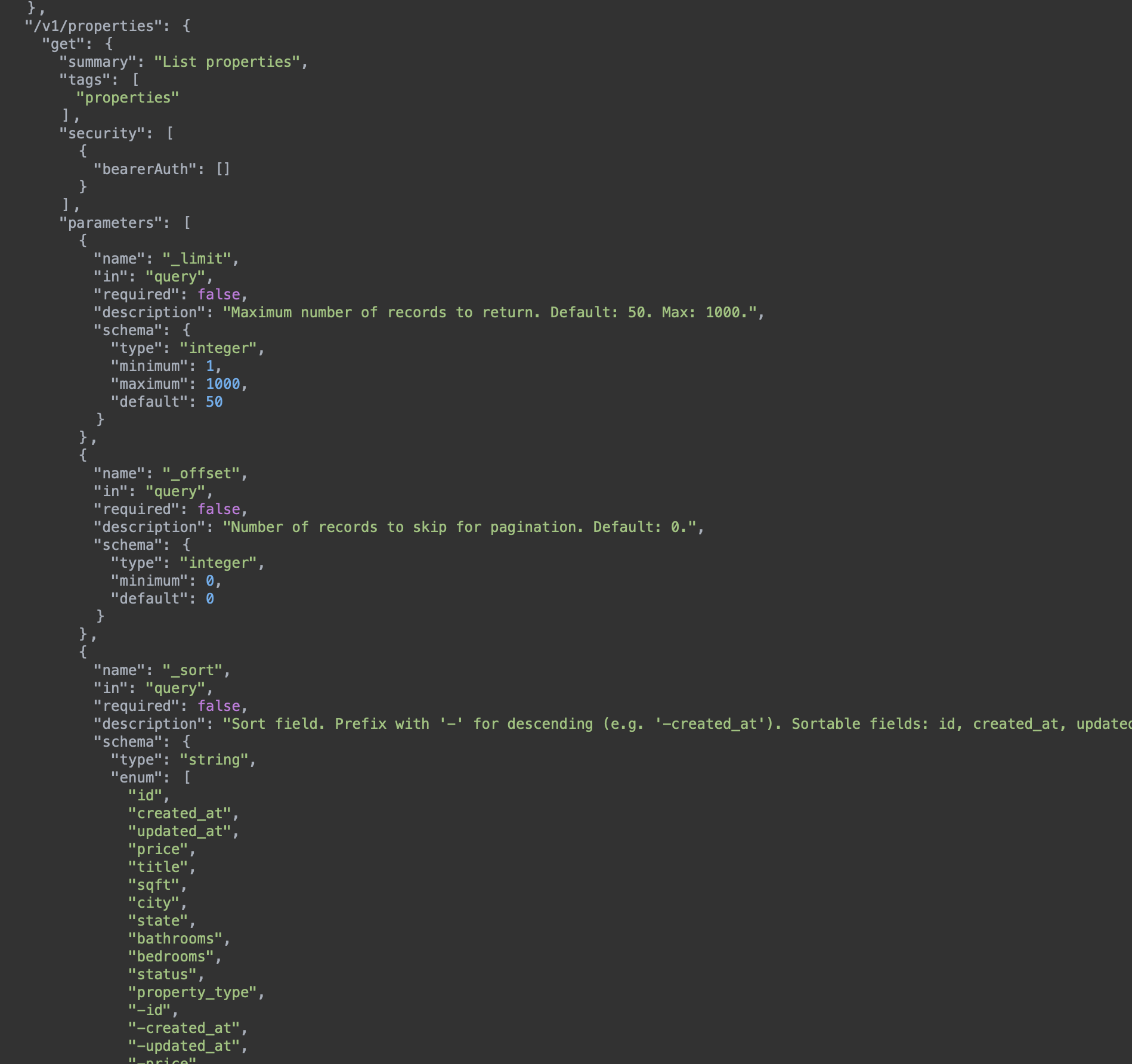Click the "query" value under "_limit"

(175, 277)
